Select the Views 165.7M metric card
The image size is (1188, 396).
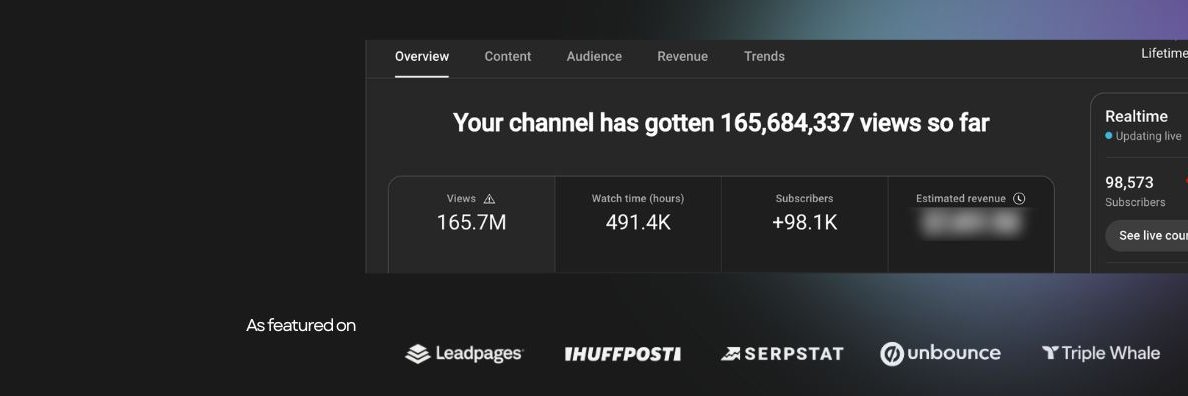[471, 225]
